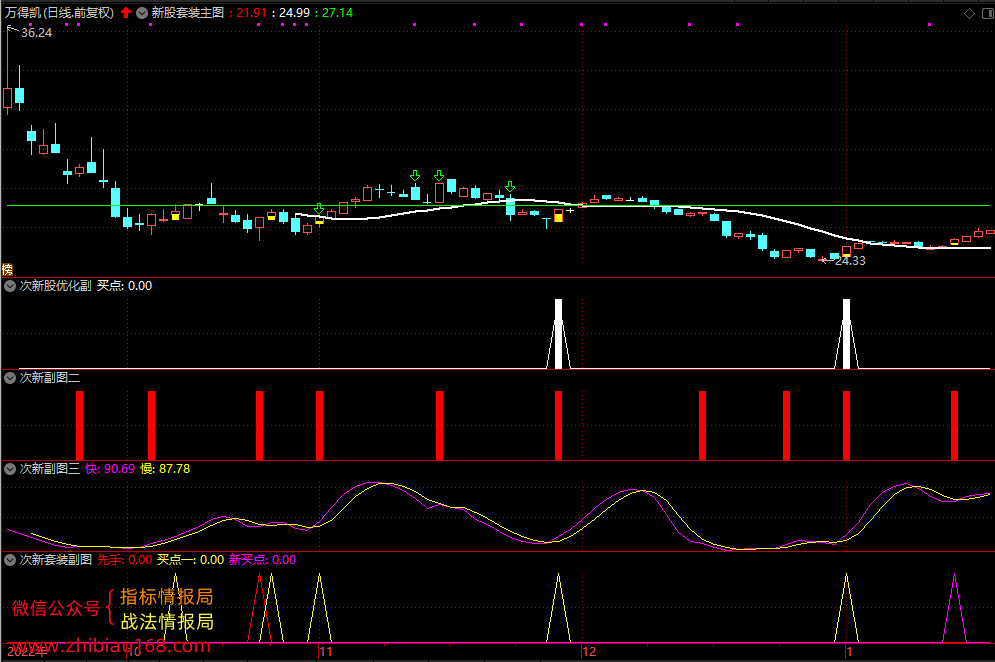The height and width of the screenshot is (662, 995).
Task: Click the white value 24.99 in the header
Action: (x=294, y=13)
